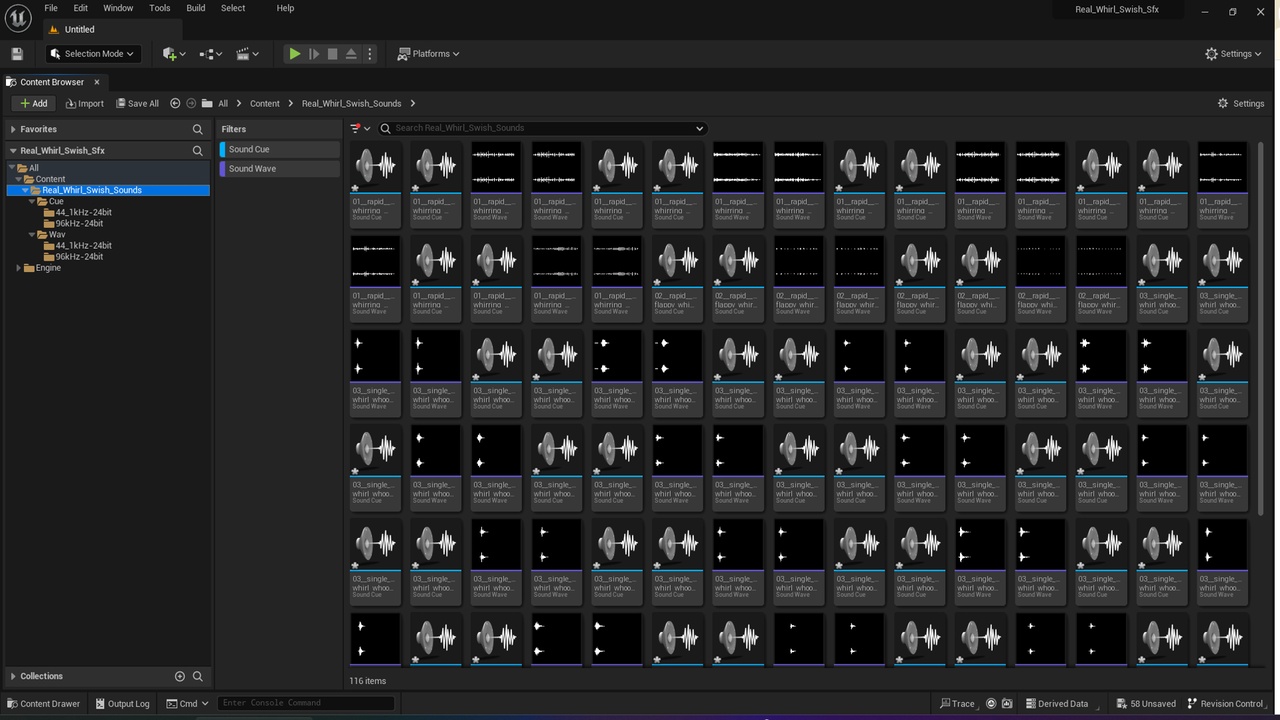1280x720 pixels.
Task: Expand the Favorites section
Action: coord(13,129)
